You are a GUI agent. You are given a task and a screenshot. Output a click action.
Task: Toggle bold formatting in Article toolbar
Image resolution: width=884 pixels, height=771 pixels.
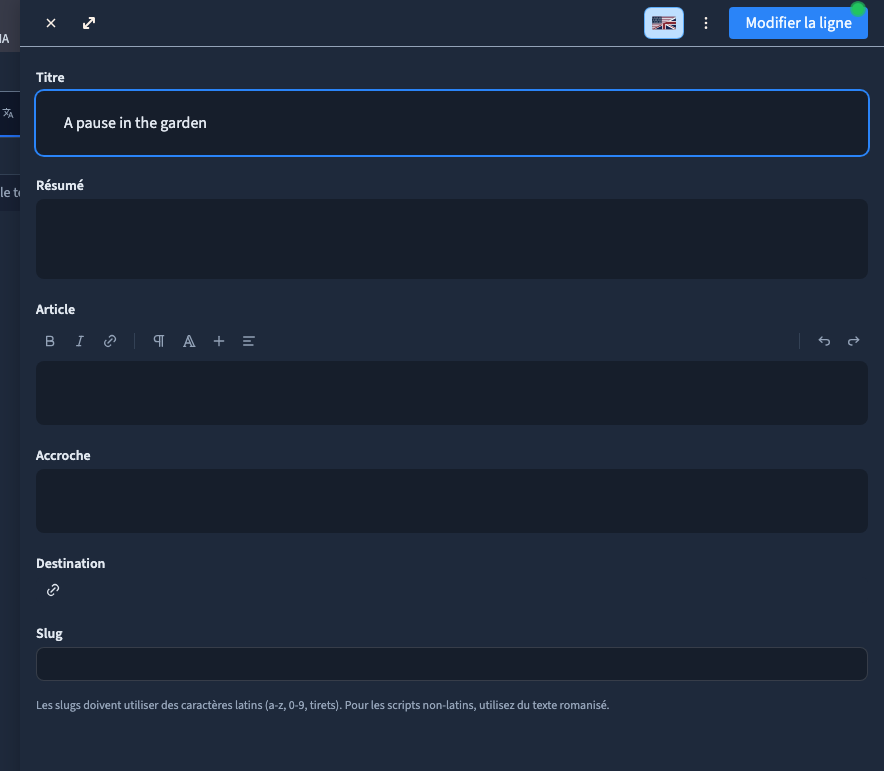pos(50,341)
